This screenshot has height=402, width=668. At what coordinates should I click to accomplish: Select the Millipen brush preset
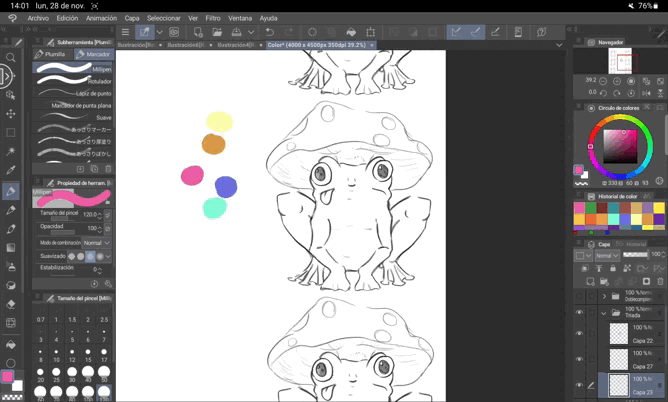(72, 69)
